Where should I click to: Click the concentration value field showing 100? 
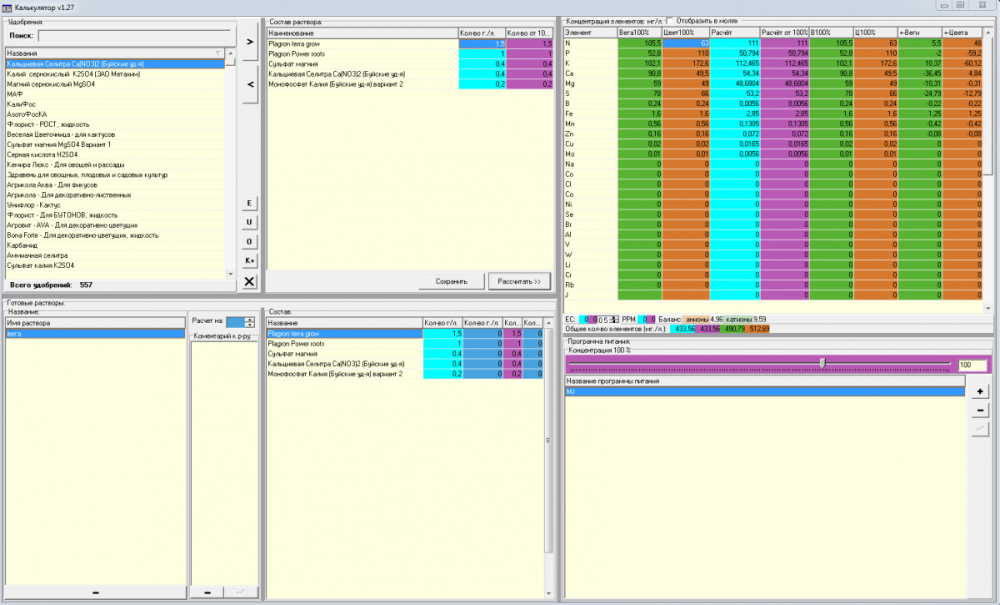tap(972, 365)
